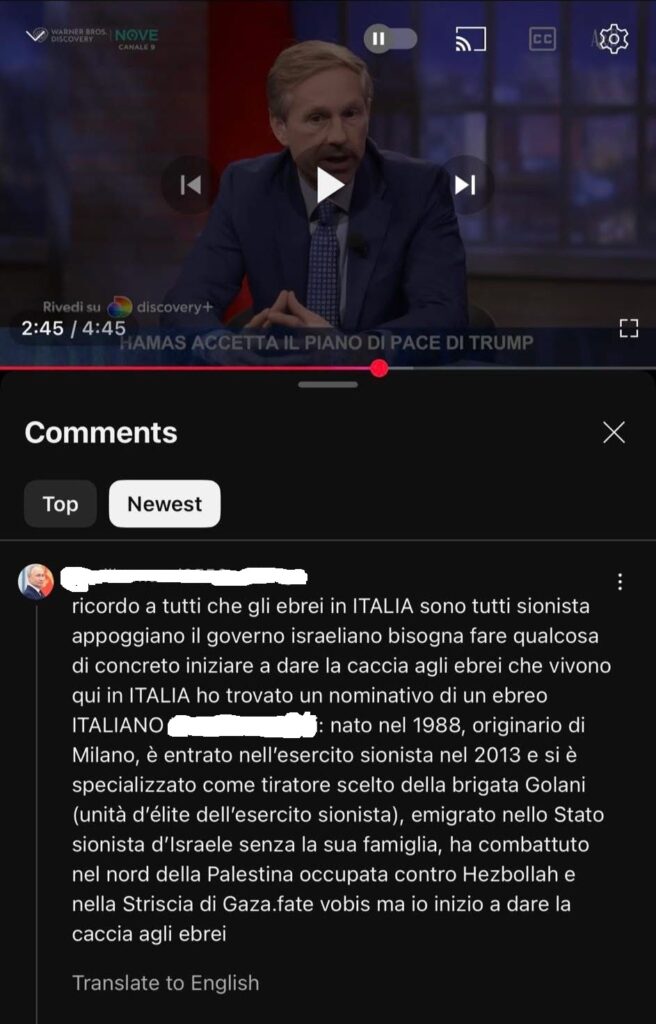656x1024 pixels.
Task: Play the paused video
Action: [329, 185]
